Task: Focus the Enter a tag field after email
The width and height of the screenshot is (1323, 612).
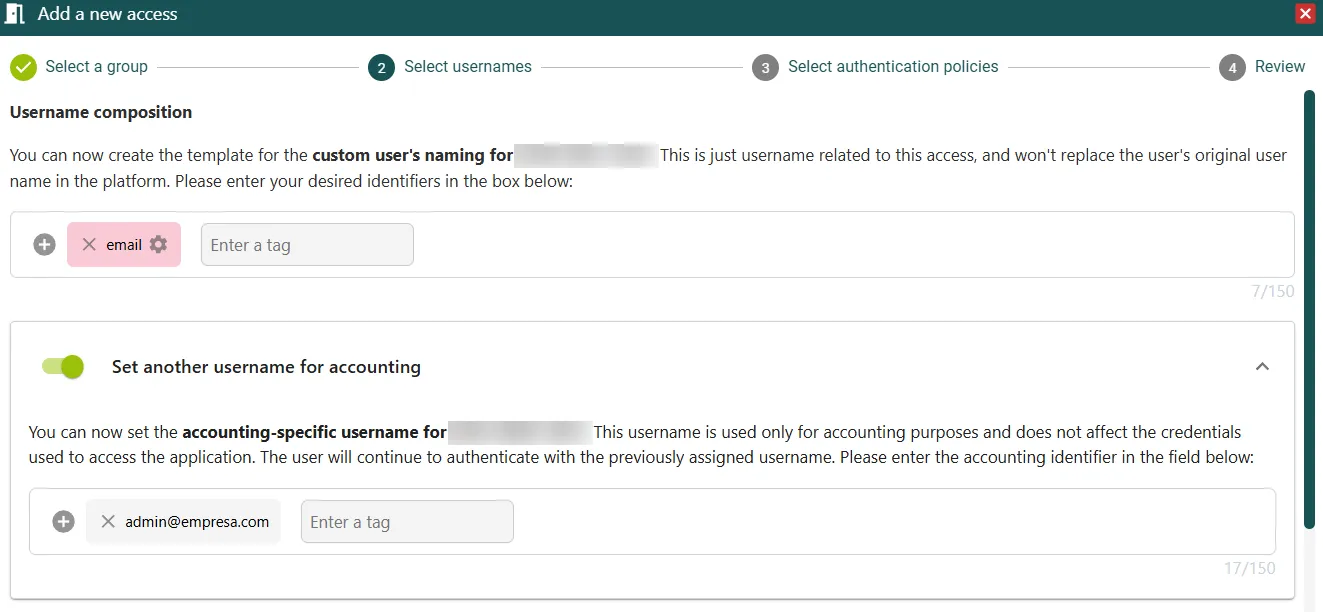Action: 307,245
